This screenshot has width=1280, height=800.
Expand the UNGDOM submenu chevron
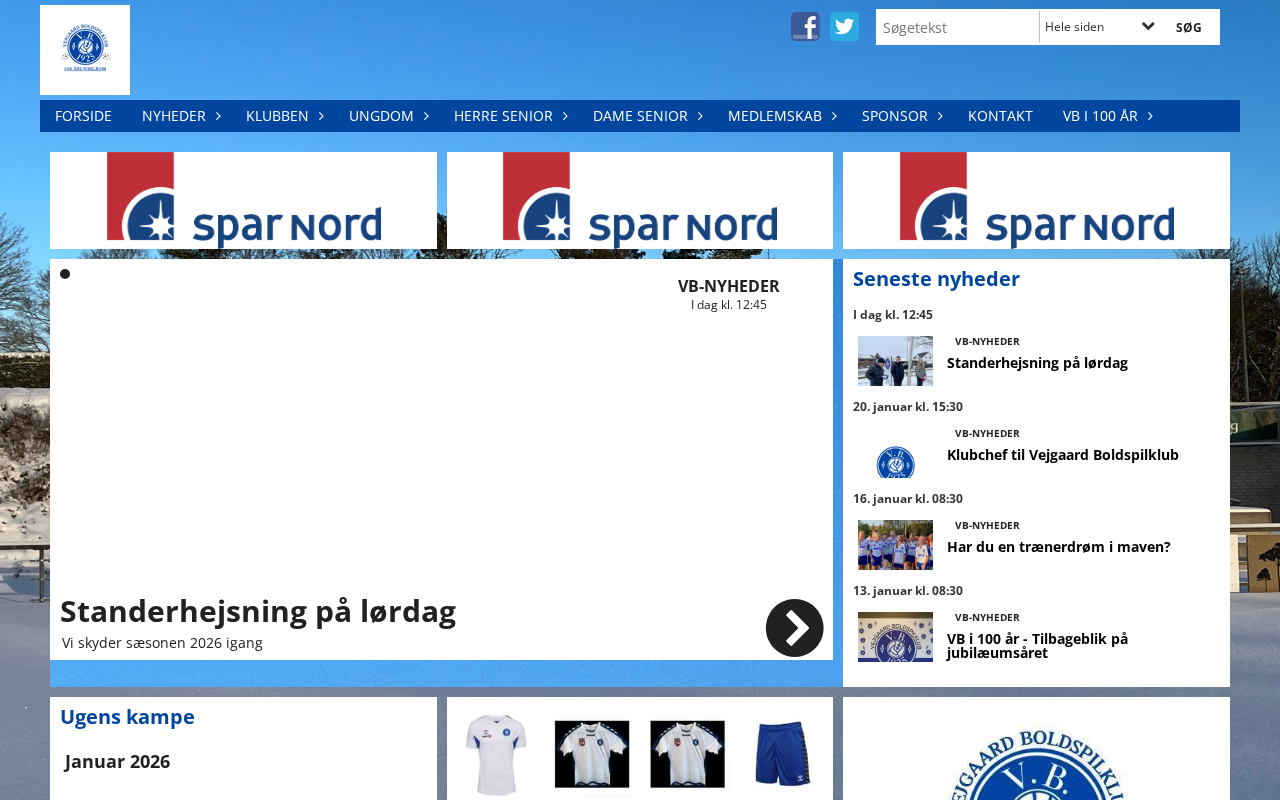tap(426, 116)
